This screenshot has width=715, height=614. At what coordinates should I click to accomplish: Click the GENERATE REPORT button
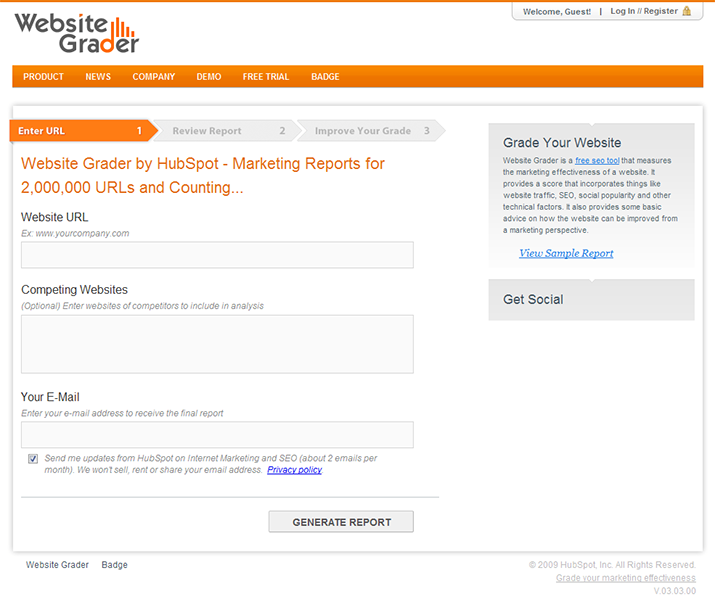pyautogui.click(x=341, y=521)
